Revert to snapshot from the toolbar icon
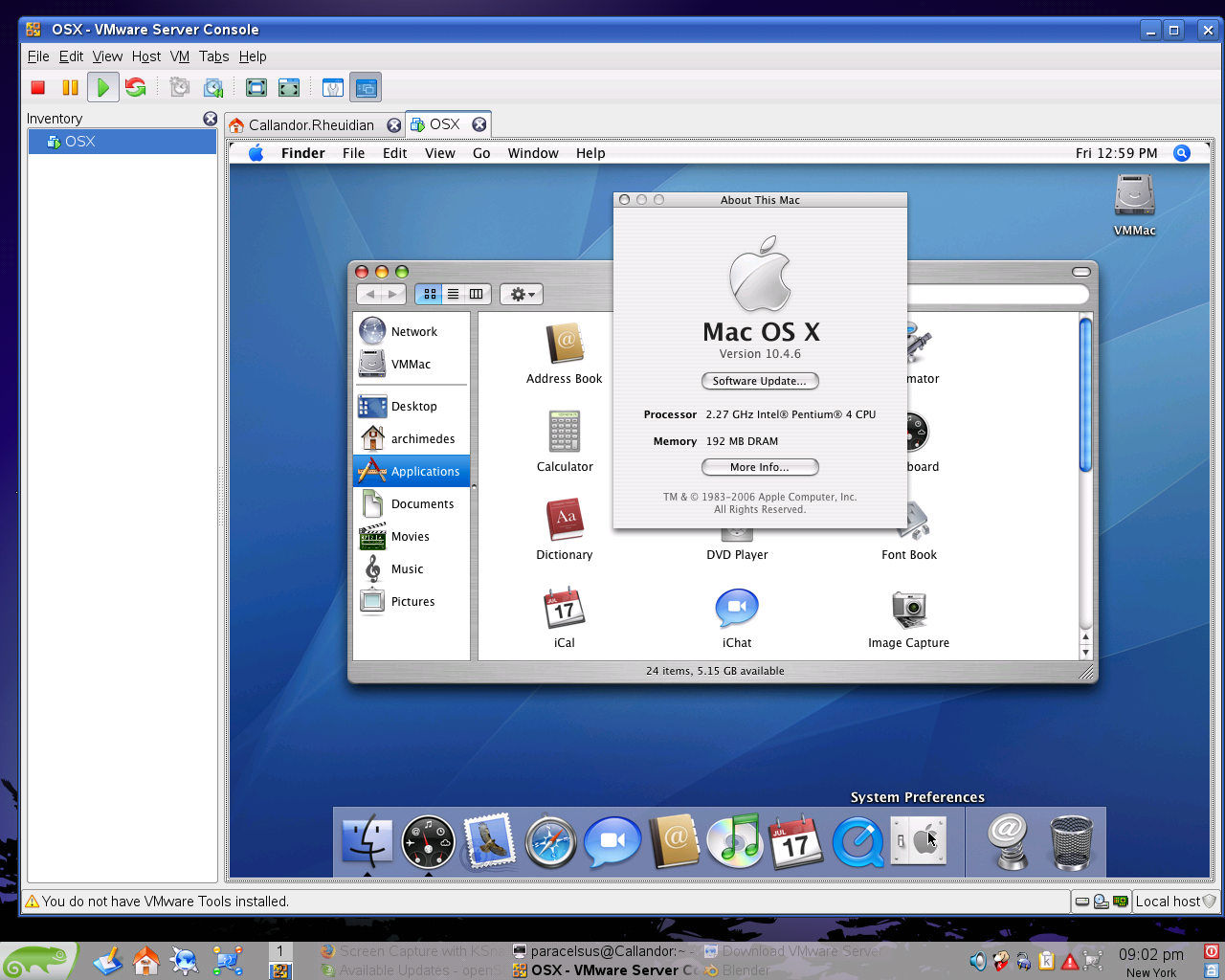1225x980 pixels. pyautogui.click(x=213, y=88)
